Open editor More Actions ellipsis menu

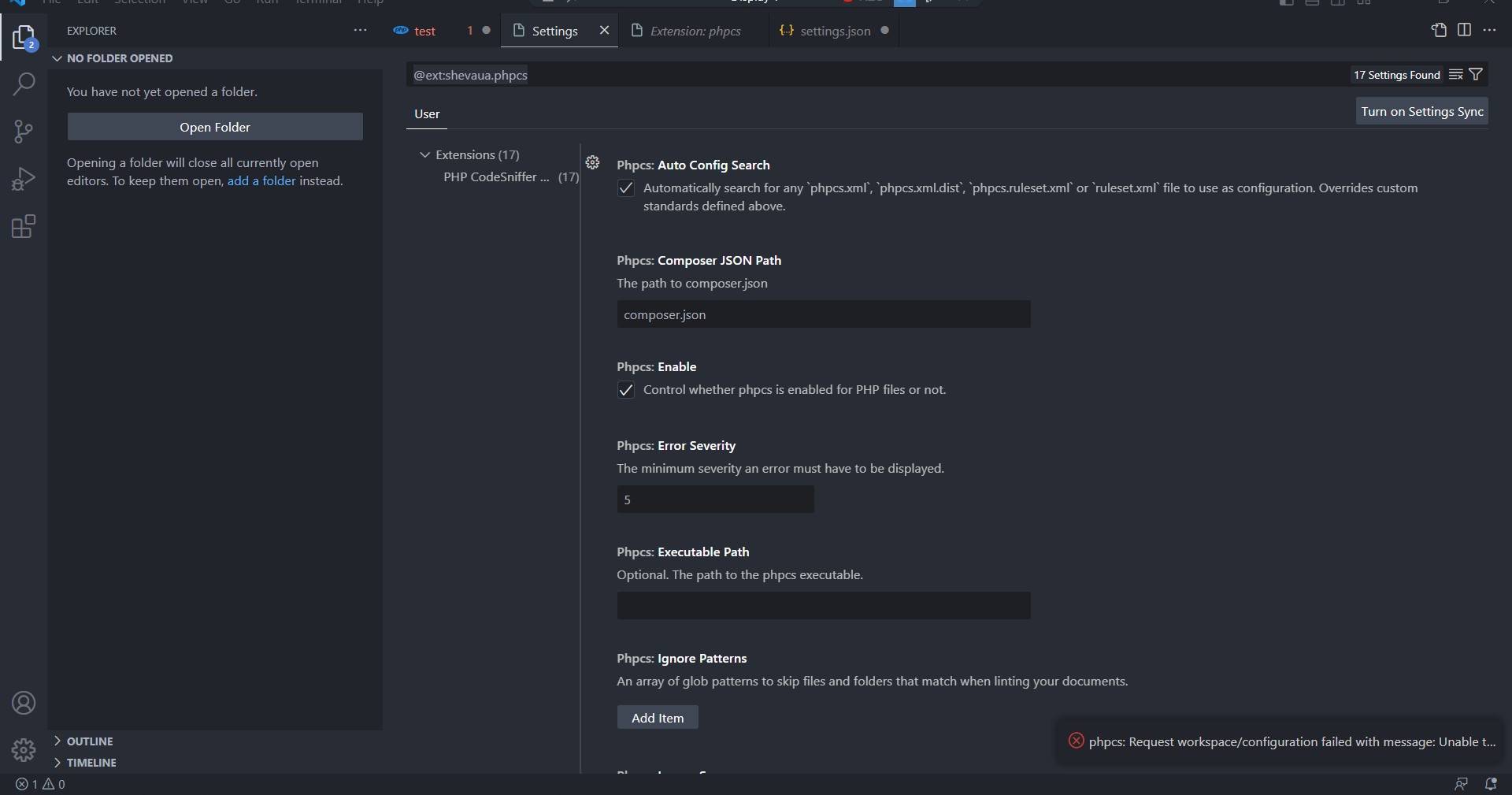1489,30
